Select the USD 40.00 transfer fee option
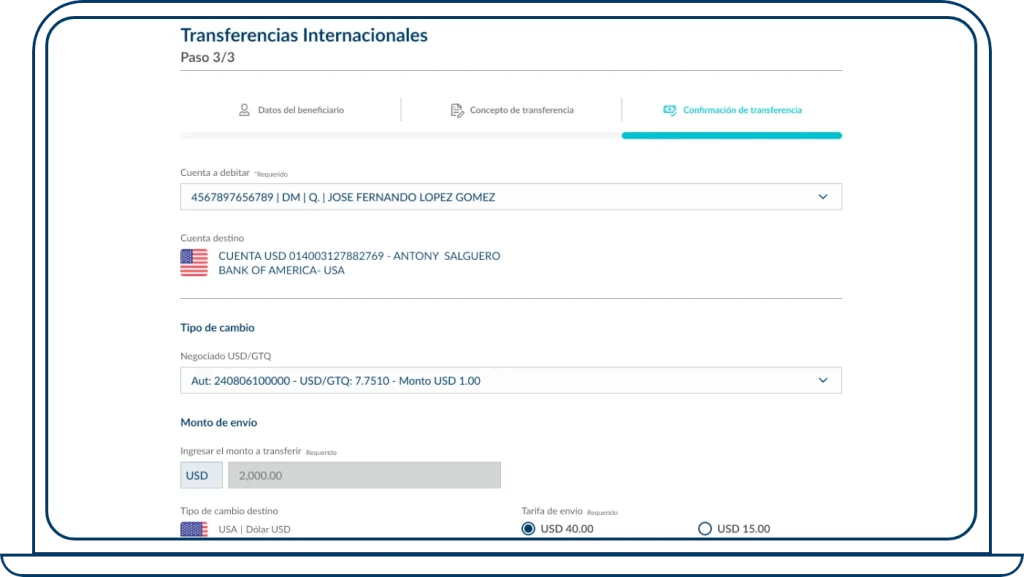The height and width of the screenshot is (577, 1024). click(528, 528)
